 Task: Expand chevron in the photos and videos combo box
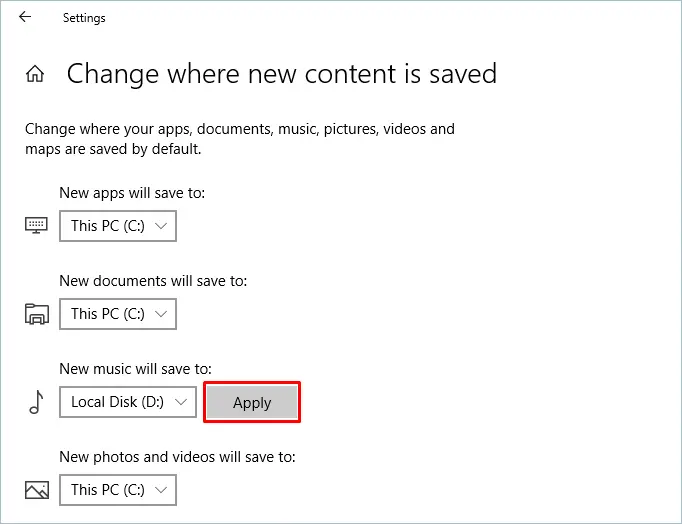pos(161,490)
